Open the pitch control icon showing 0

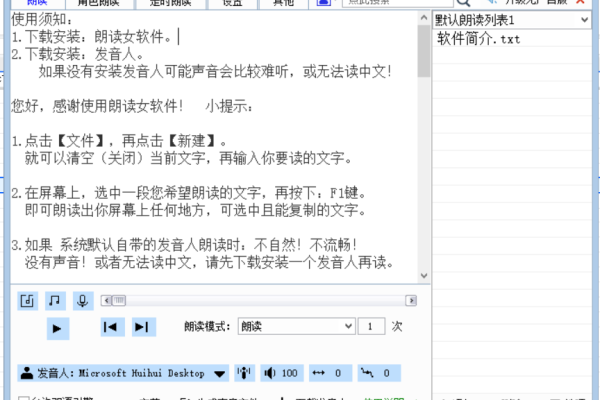tap(379, 373)
